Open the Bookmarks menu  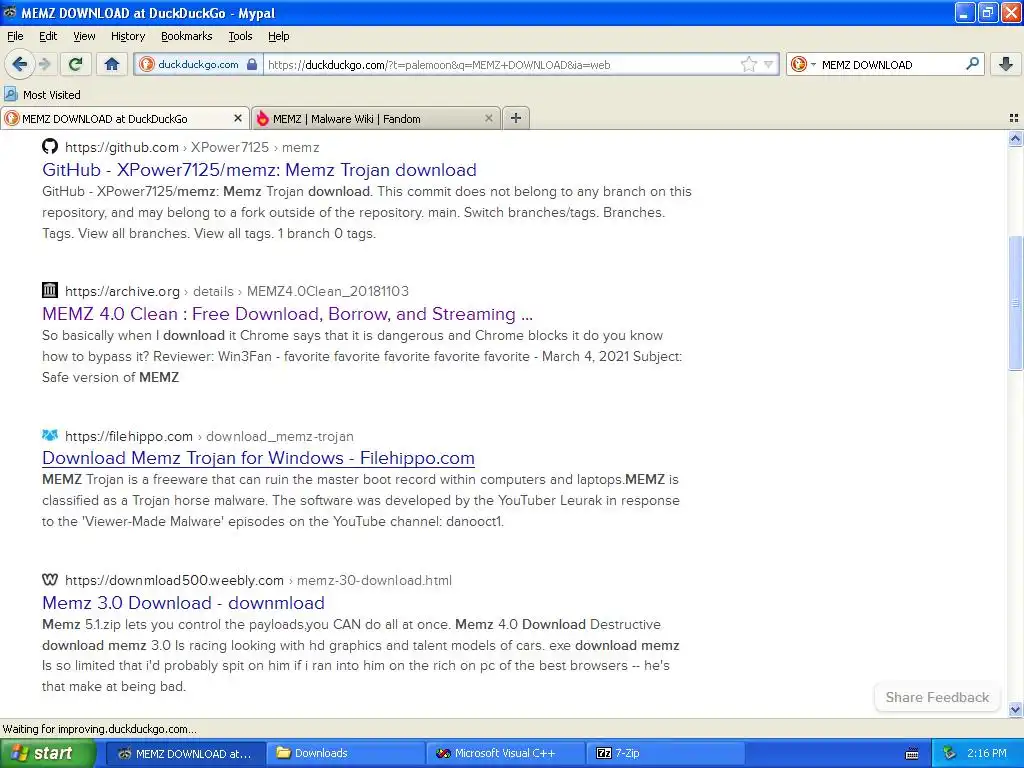pyautogui.click(x=187, y=36)
